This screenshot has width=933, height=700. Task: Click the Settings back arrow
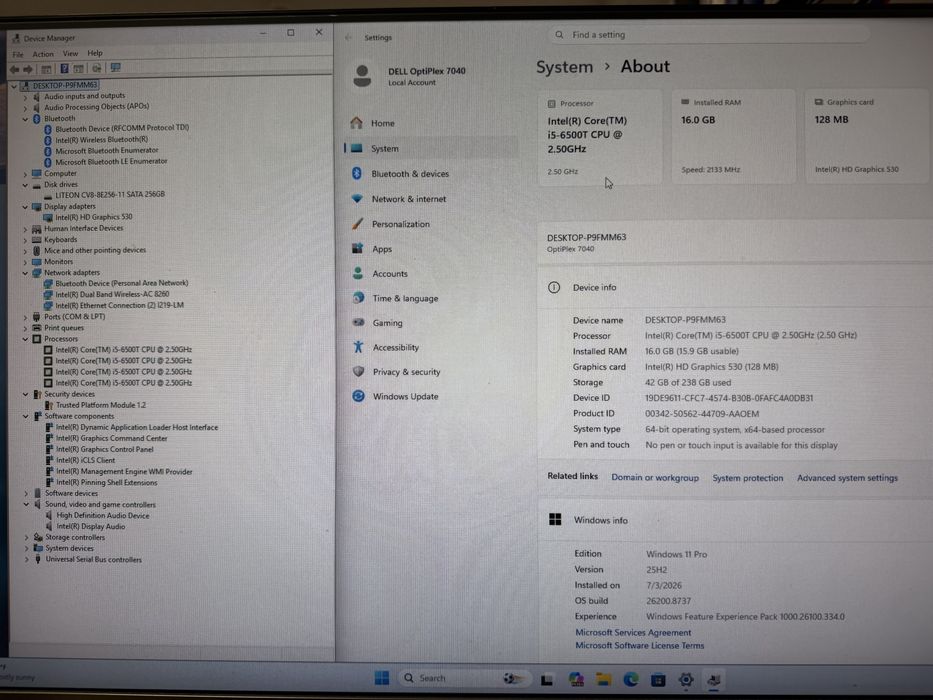point(349,38)
